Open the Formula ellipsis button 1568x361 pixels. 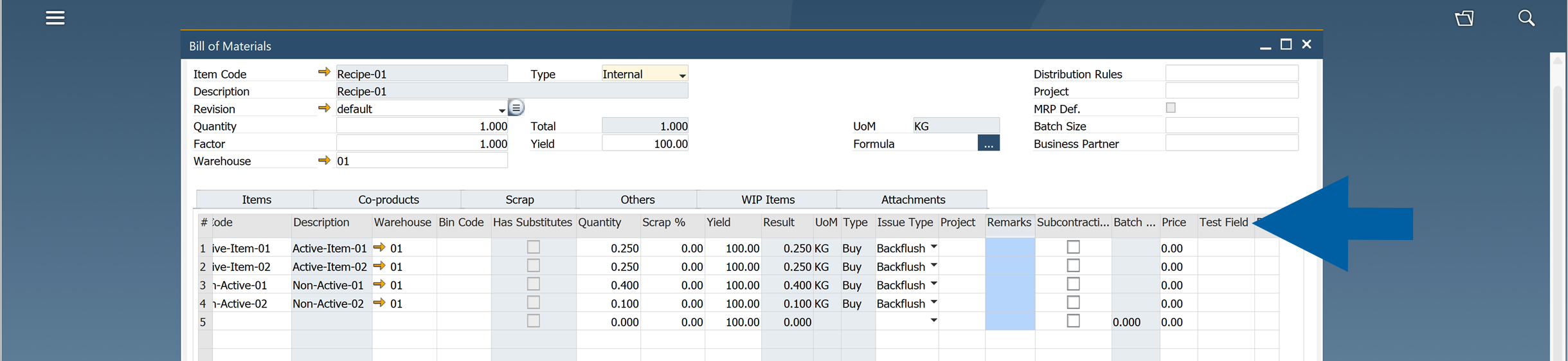[x=988, y=143]
